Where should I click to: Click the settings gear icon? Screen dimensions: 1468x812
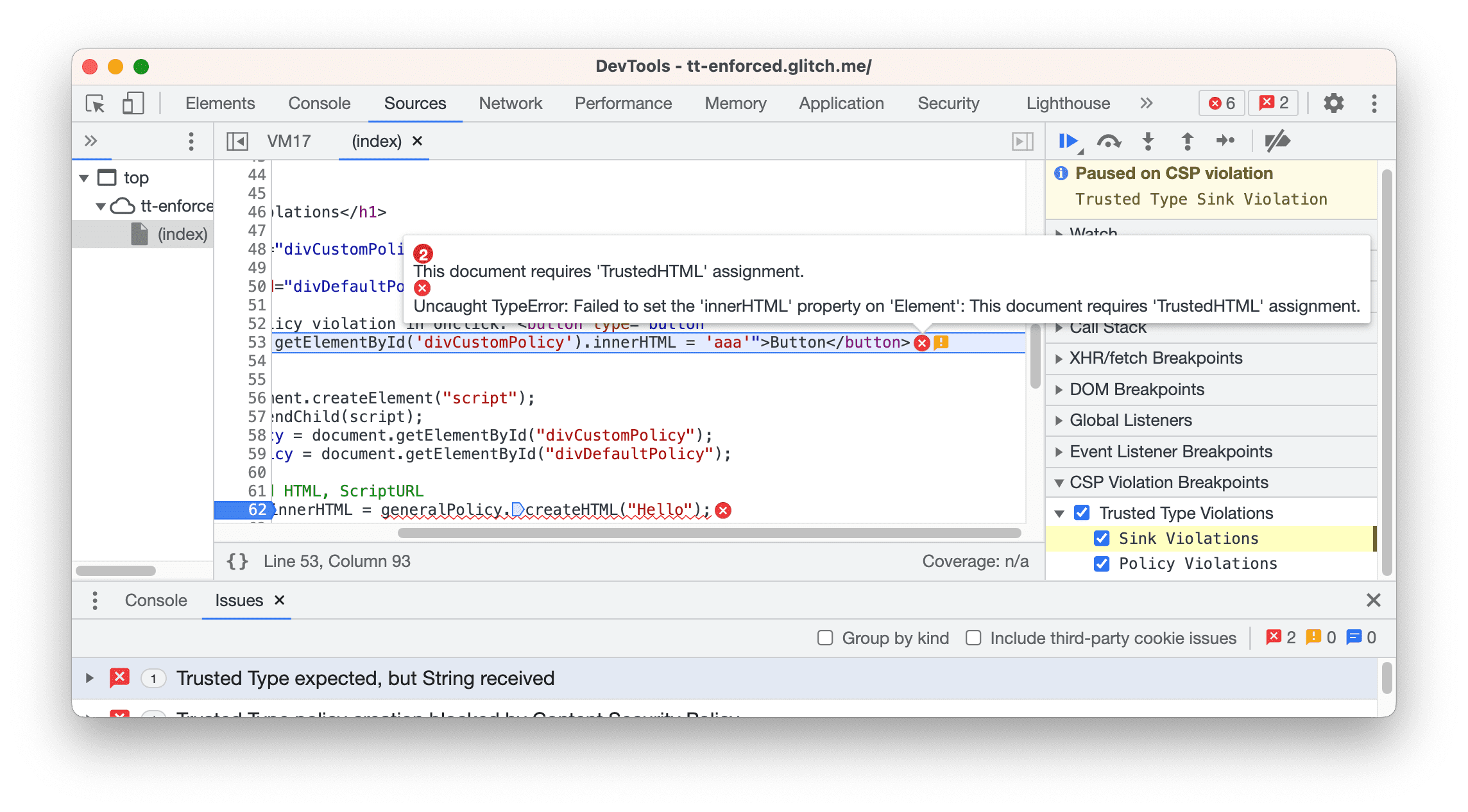(x=1334, y=104)
